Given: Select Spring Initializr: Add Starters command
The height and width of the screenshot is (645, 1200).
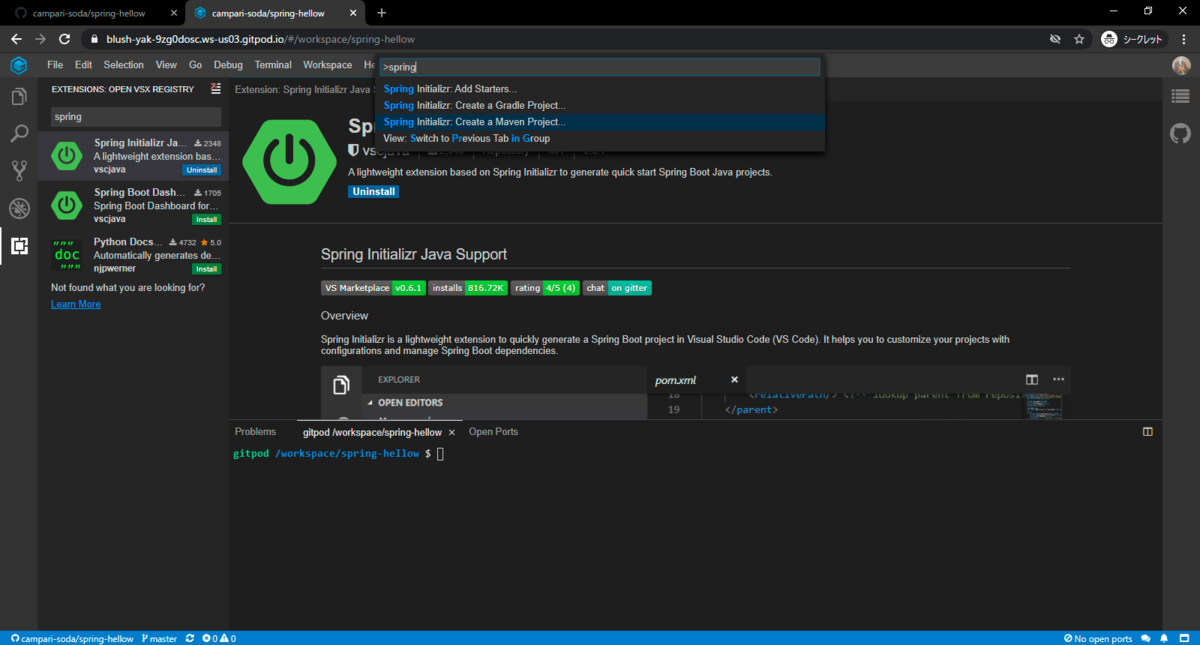Looking at the screenshot, I should (600, 89).
